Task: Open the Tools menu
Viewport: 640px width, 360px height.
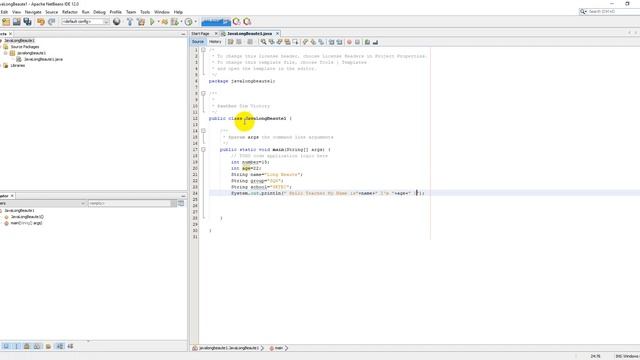Action: point(145,12)
